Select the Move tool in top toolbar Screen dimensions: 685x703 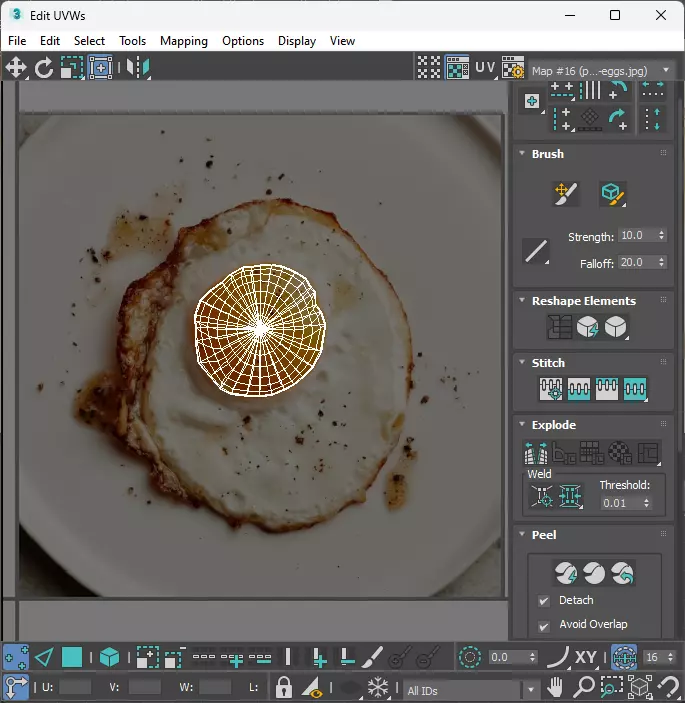click(x=16, y=68)
